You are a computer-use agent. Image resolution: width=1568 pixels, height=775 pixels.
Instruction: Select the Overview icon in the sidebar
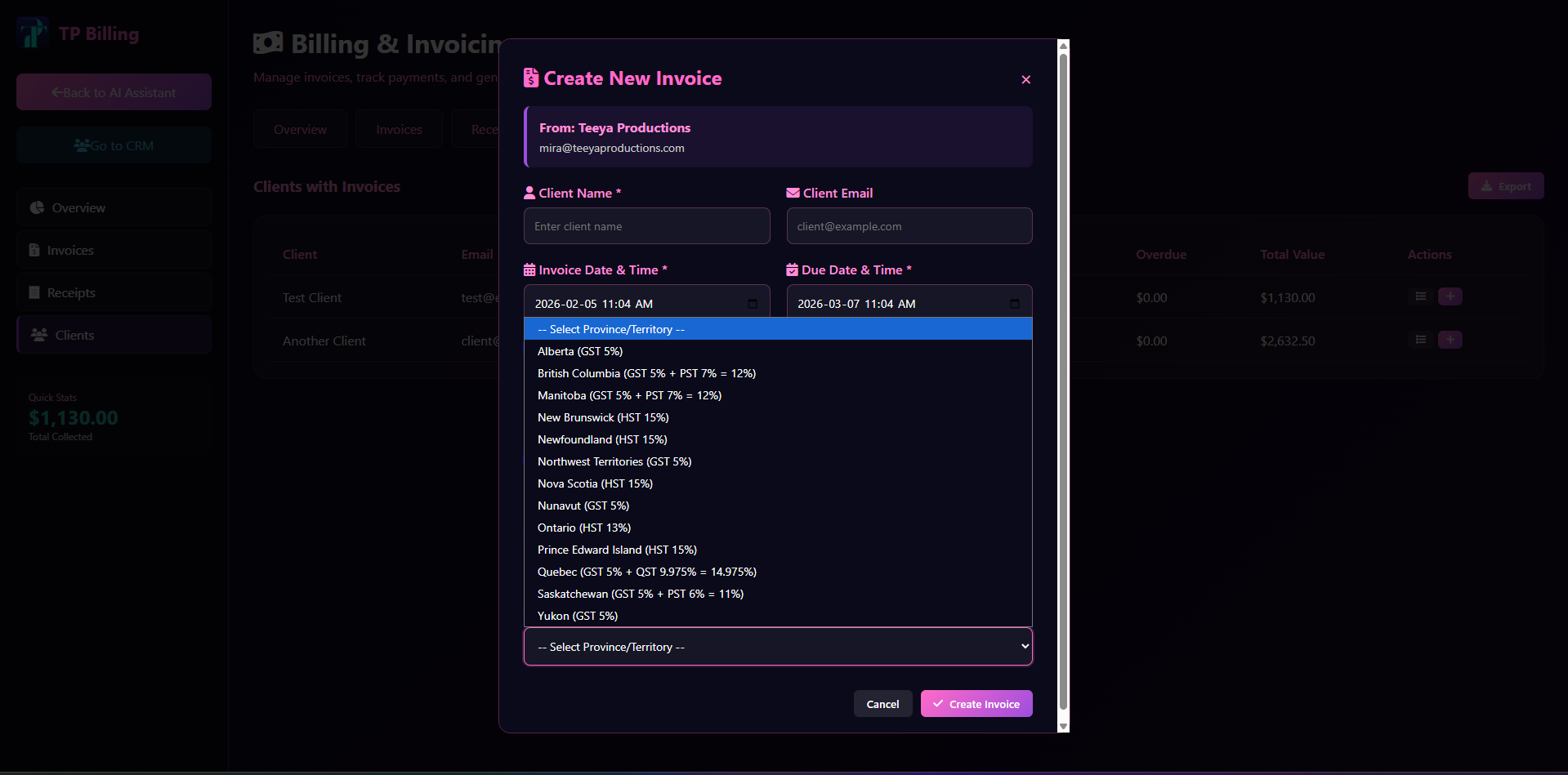[37, 207]
